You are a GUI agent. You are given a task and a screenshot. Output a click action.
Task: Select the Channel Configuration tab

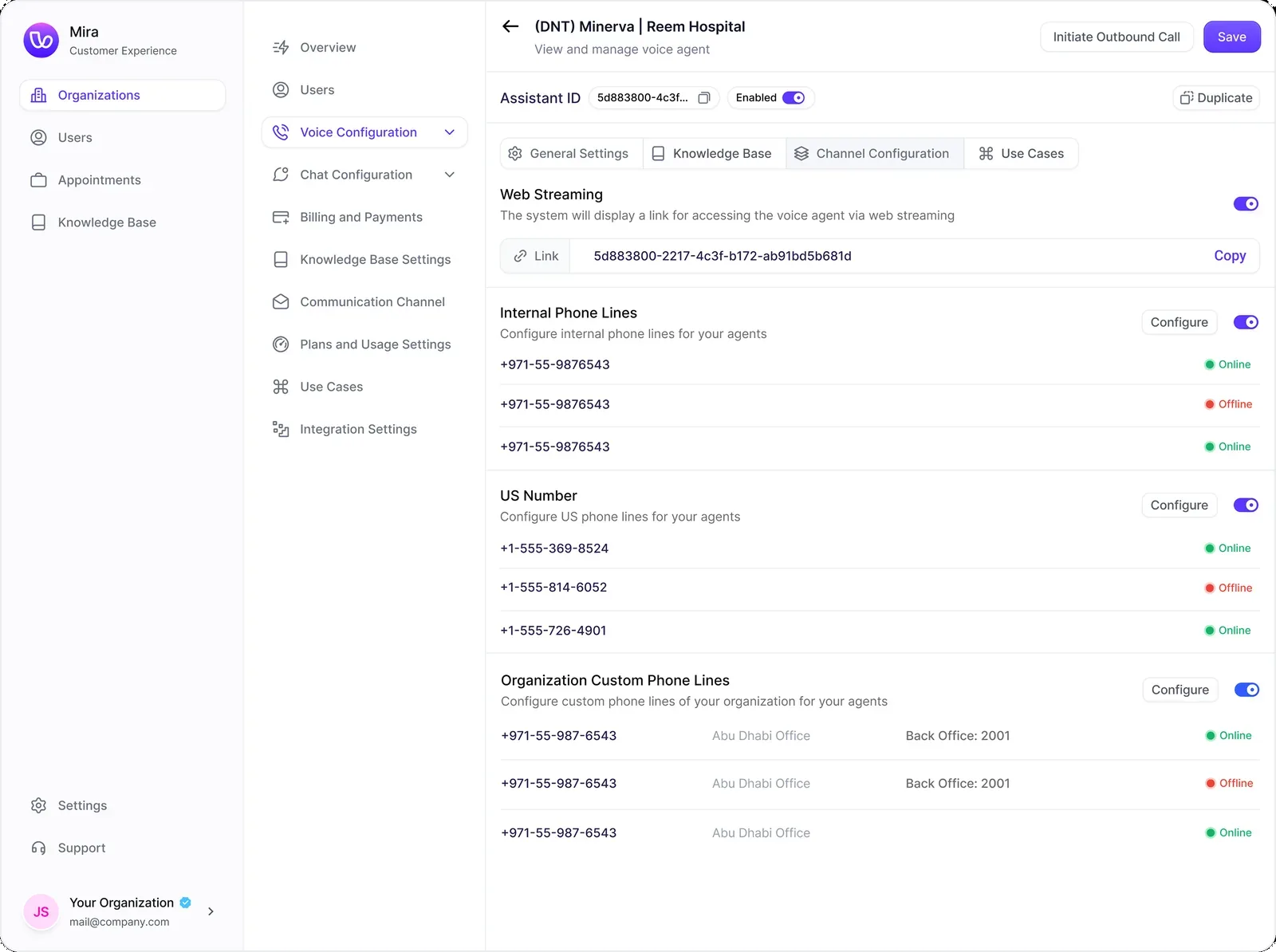coord(875,154)
